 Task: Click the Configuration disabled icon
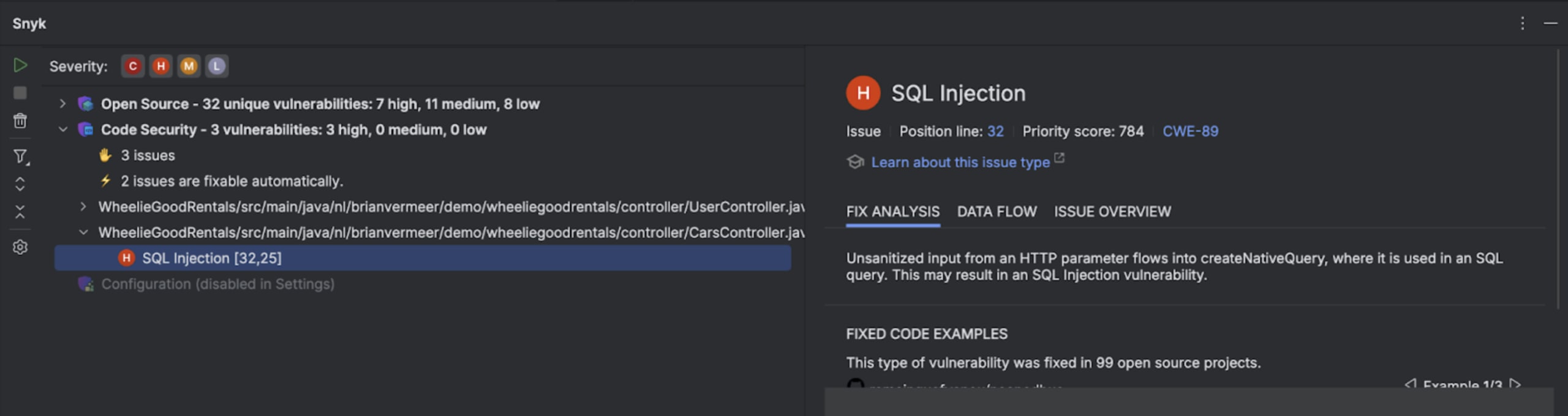[x=86, y=284]
